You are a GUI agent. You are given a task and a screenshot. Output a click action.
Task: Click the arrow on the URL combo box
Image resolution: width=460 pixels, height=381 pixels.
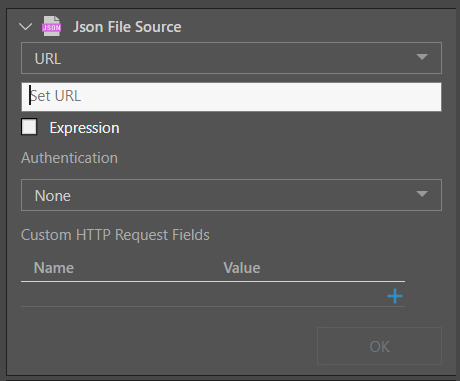pos(422,57)
